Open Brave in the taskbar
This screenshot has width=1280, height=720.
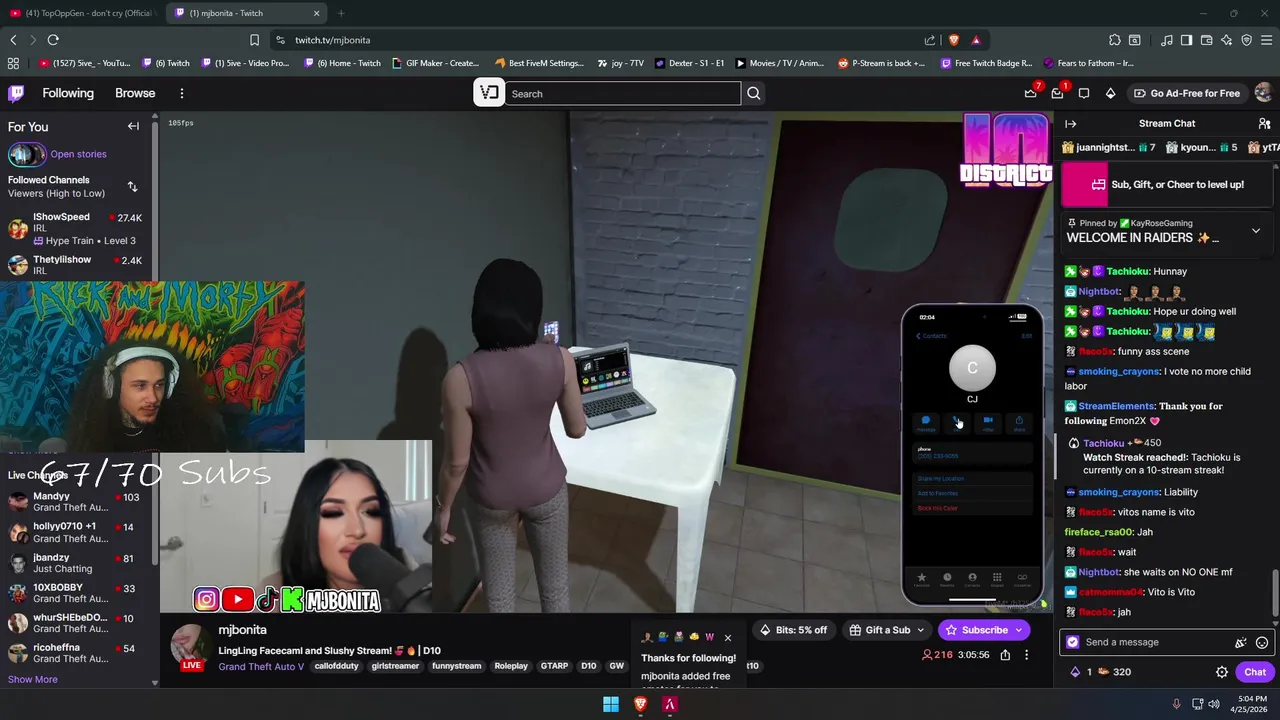(x=641, y=704)
